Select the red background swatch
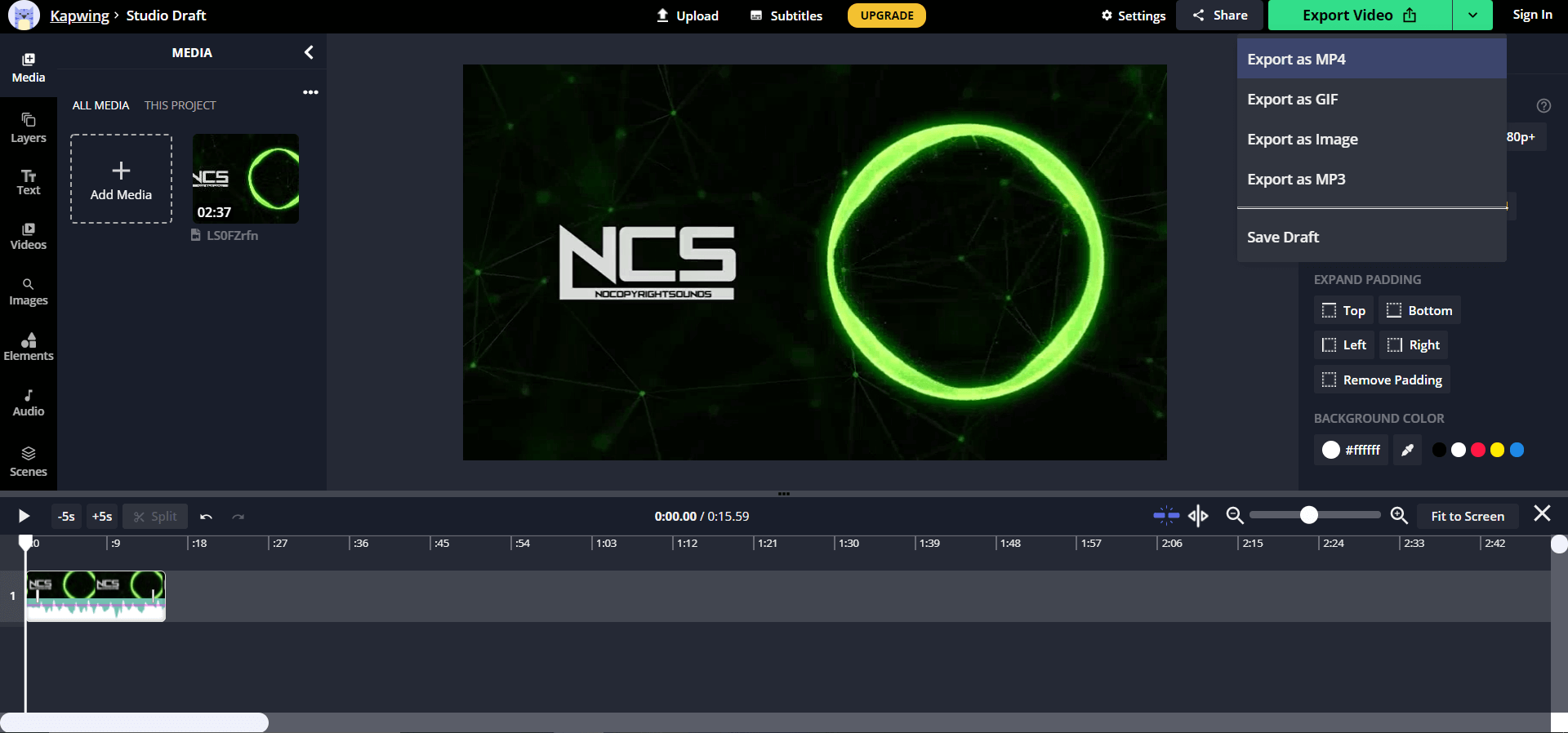The width and height of the screenshot is (1568, 733). pyautogui.click(x=1478, y=450)
